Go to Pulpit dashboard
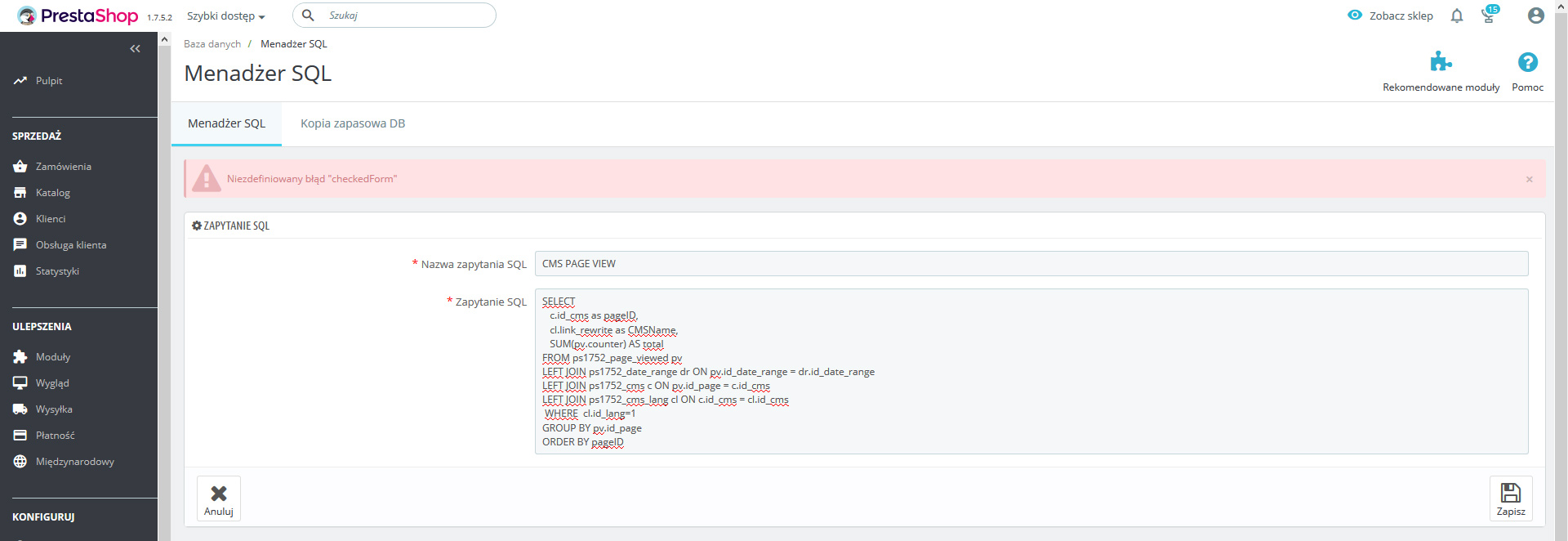This screenshot has height=541, width=1568. point(49,81)
